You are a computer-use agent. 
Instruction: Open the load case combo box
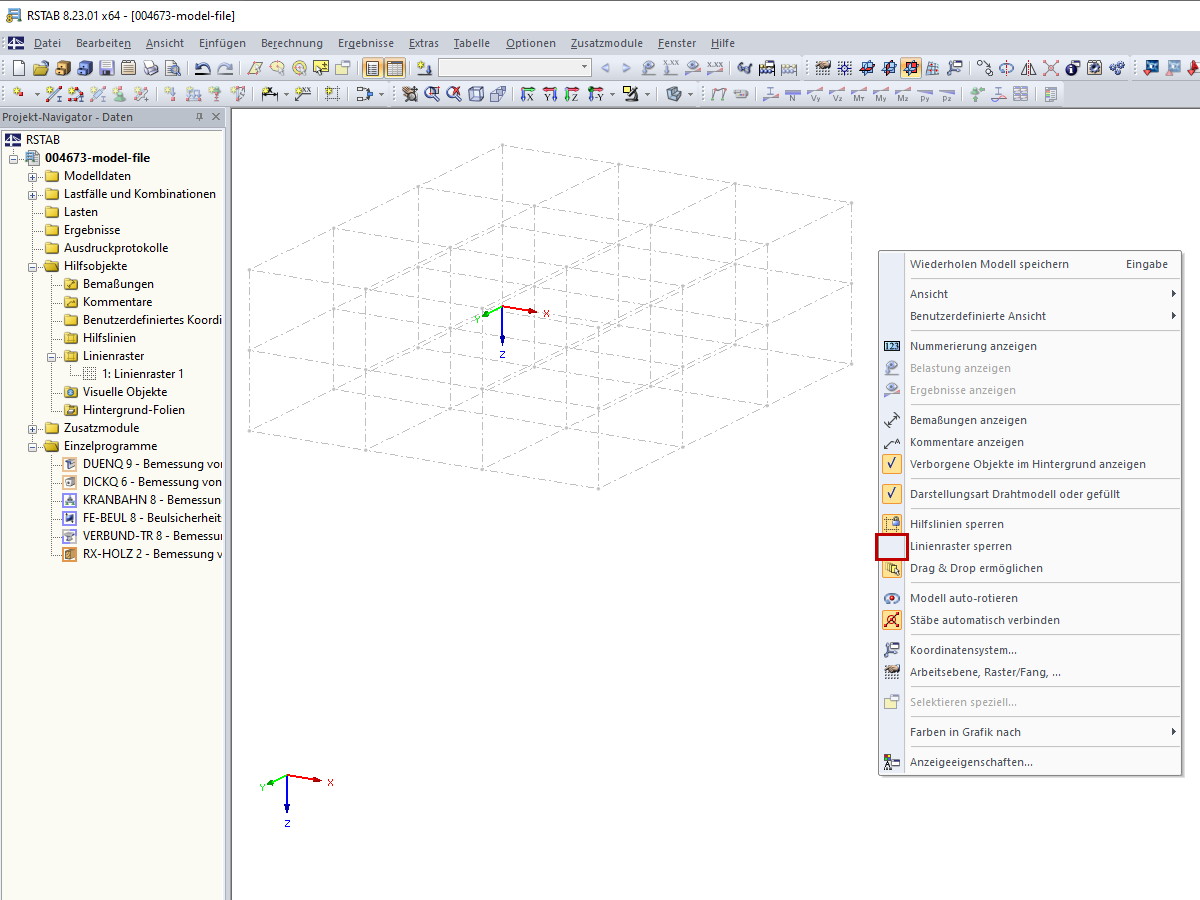tap(515, 68)
